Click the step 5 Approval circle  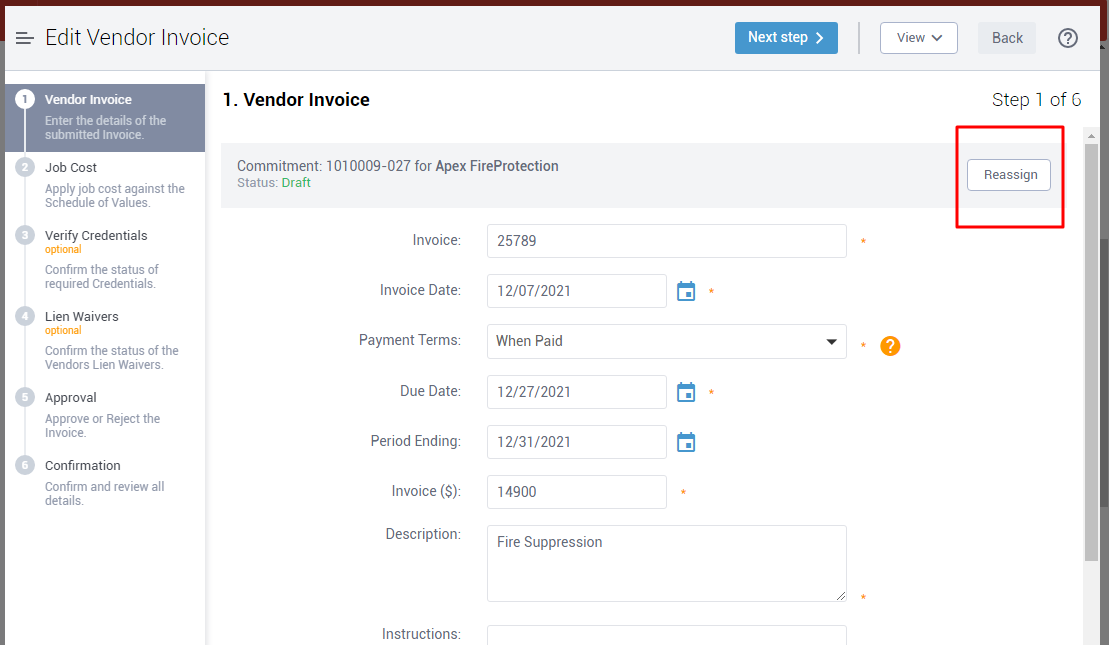[x=25, y=398]
